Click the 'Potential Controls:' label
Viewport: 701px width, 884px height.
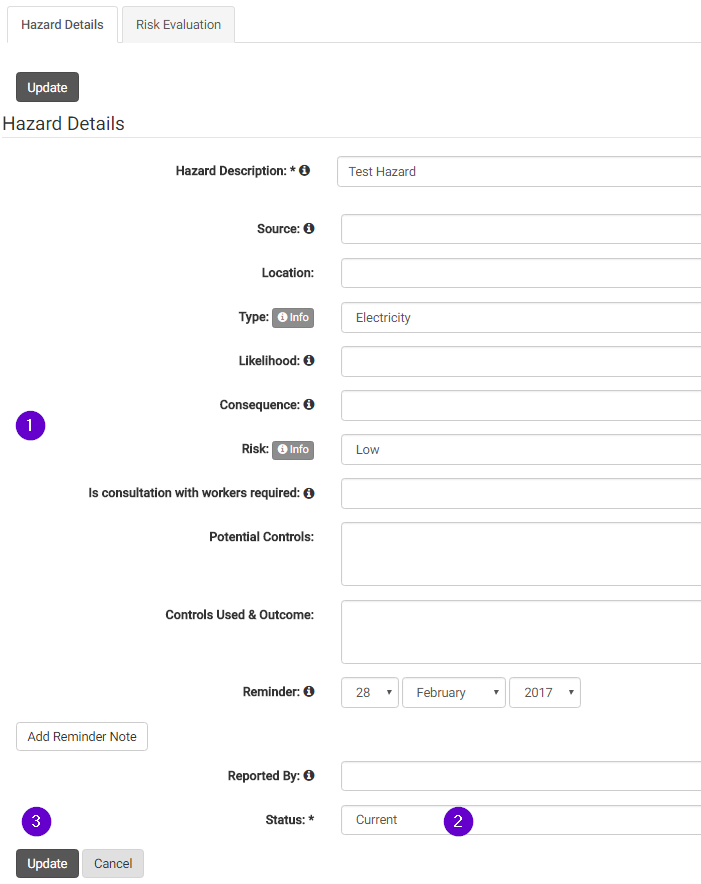262,537
